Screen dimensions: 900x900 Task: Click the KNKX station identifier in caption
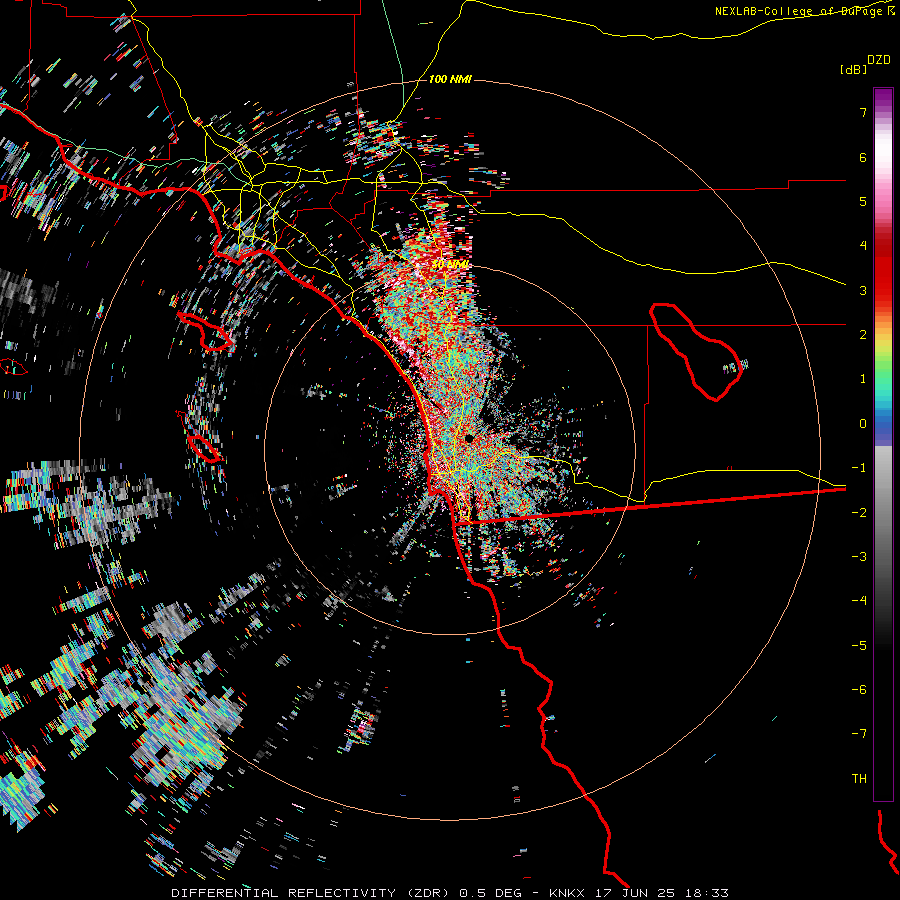point(567,893)
